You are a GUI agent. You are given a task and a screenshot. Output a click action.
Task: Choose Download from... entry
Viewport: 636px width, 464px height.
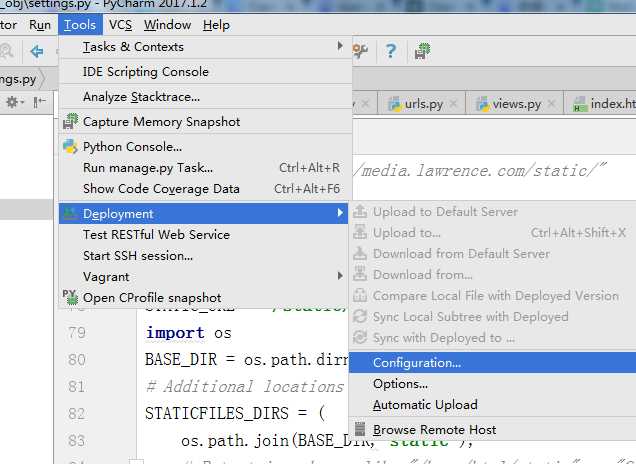point(493,275)
